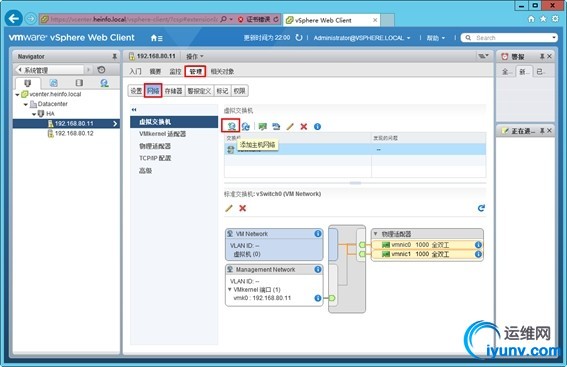The width and height of the screenshot is (567, 367).
Task: Switch to Storage inventory icon
Action: coord(79,83)
